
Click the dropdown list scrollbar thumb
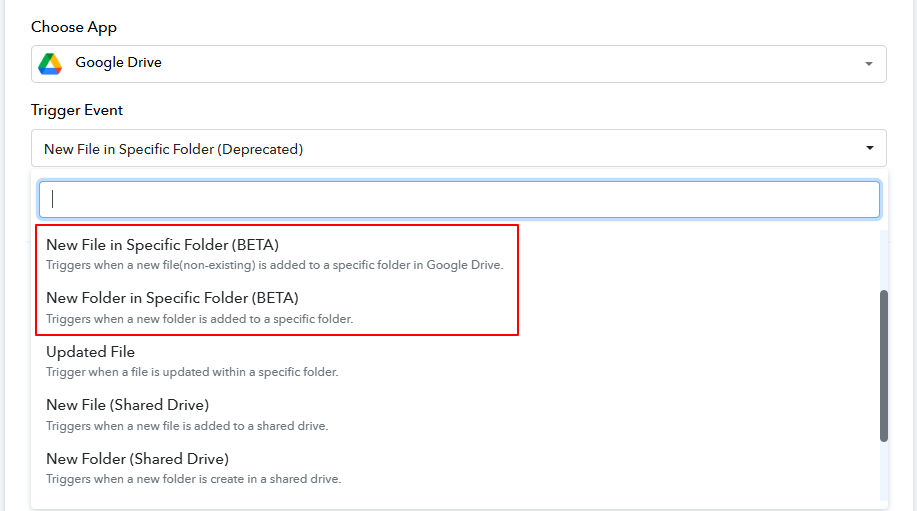pyautogui.click(x=883, y=365)
